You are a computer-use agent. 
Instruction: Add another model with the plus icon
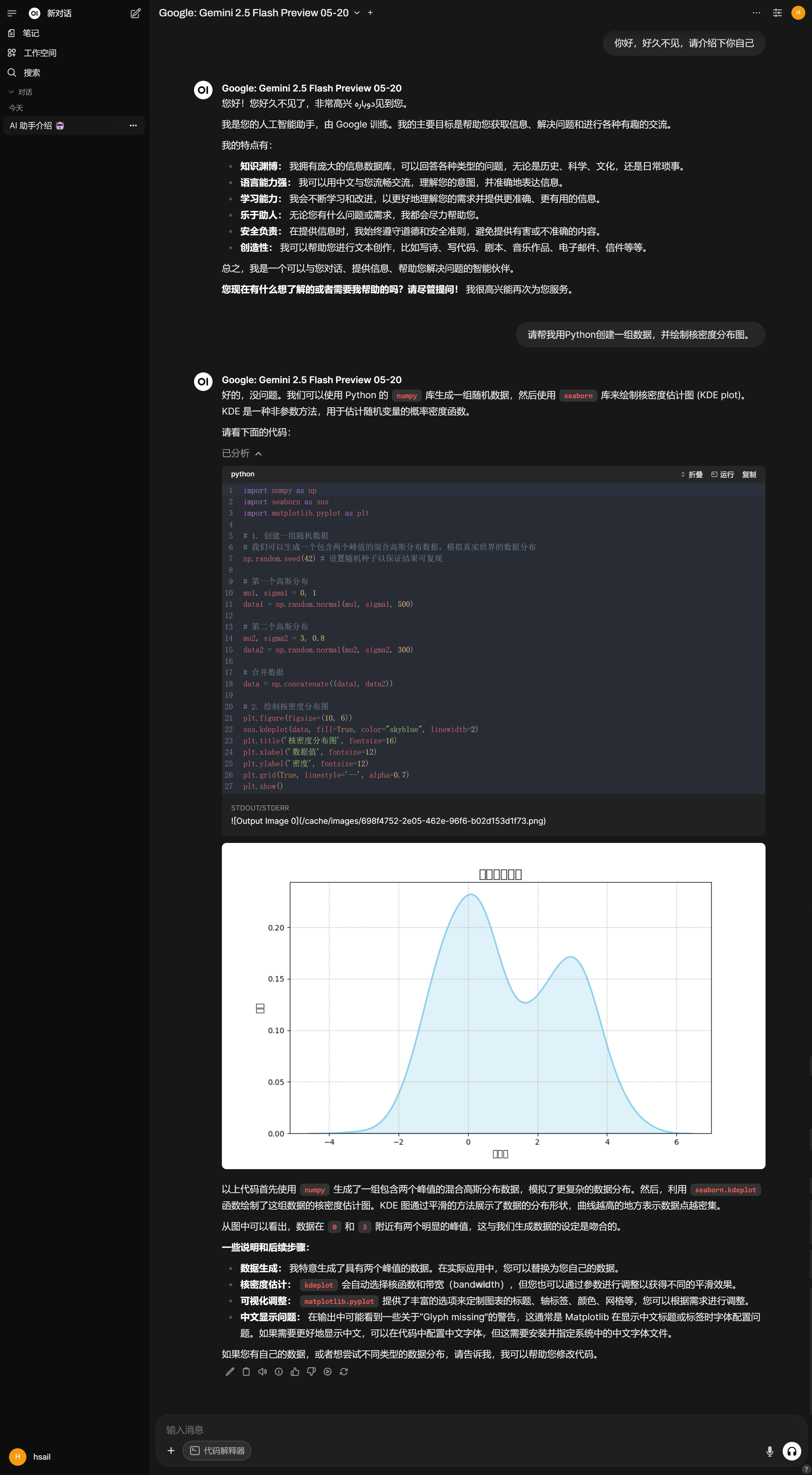click(x=371, y=12)
